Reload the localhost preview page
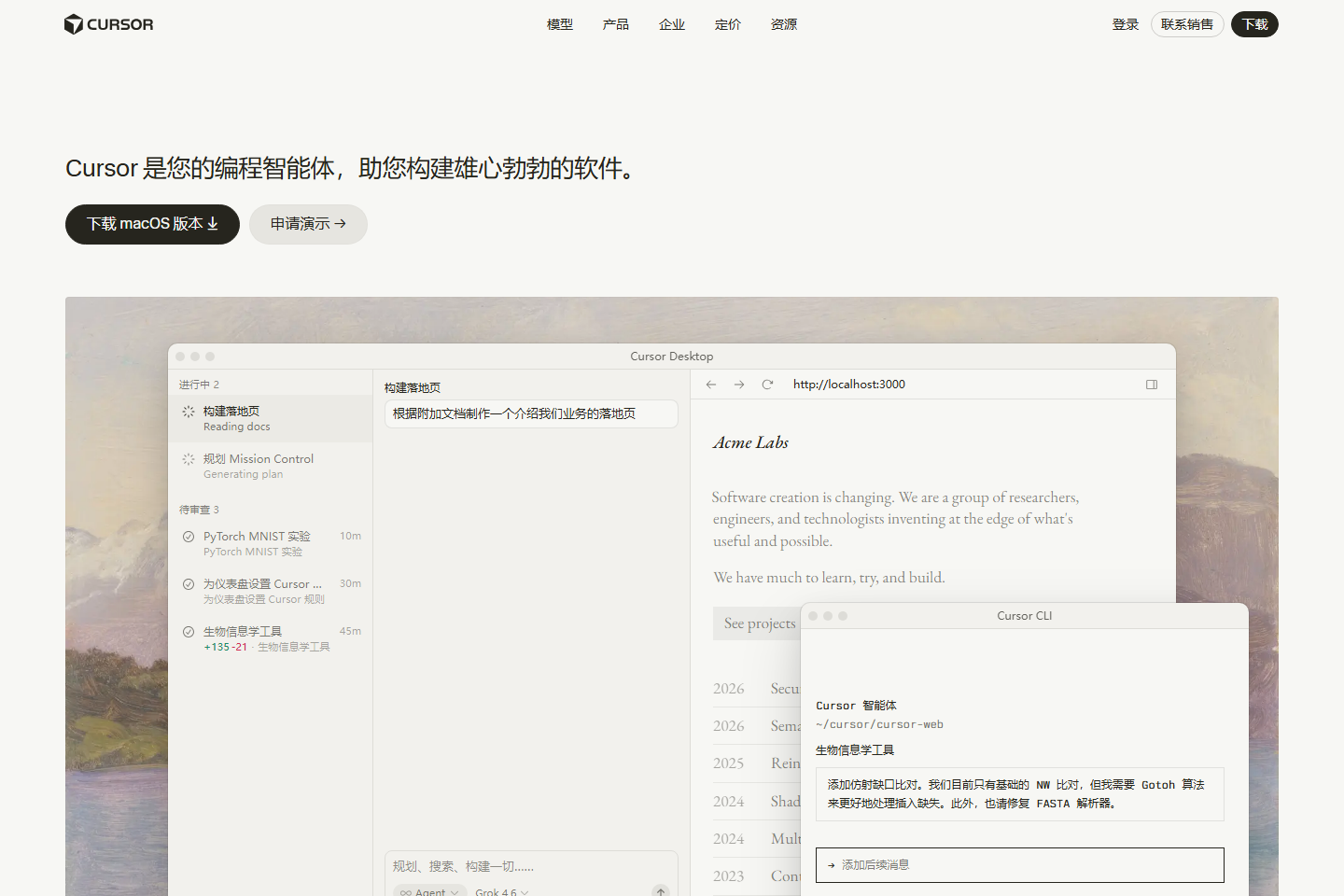Screen dimensions: 1344x896 pyautogui.click(x=767, y=385)
